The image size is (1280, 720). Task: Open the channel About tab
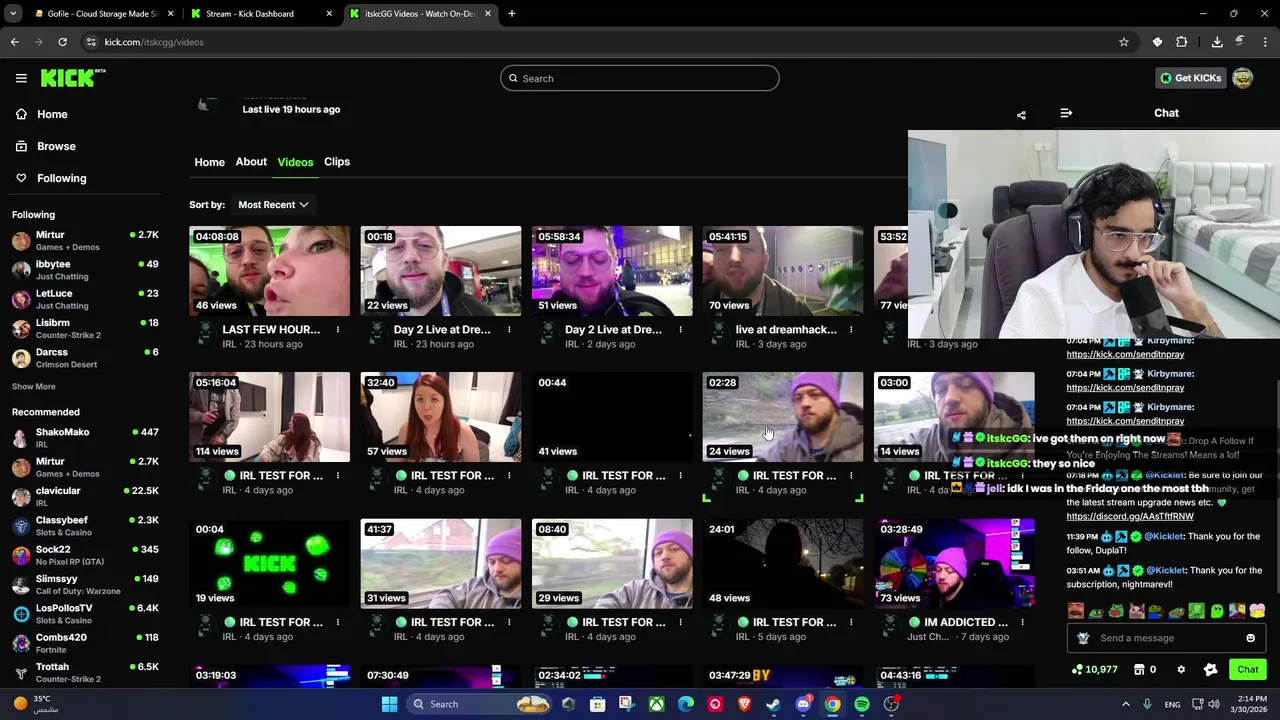point(251,162)
